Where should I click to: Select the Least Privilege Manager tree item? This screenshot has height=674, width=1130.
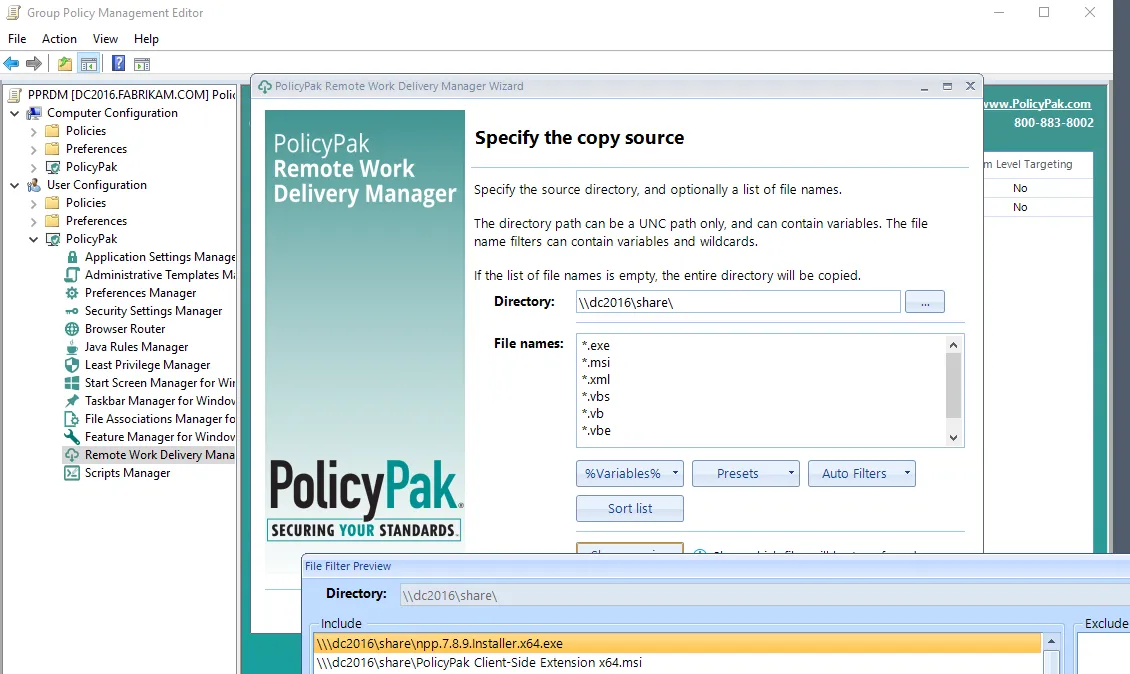[x=148, y=365]
